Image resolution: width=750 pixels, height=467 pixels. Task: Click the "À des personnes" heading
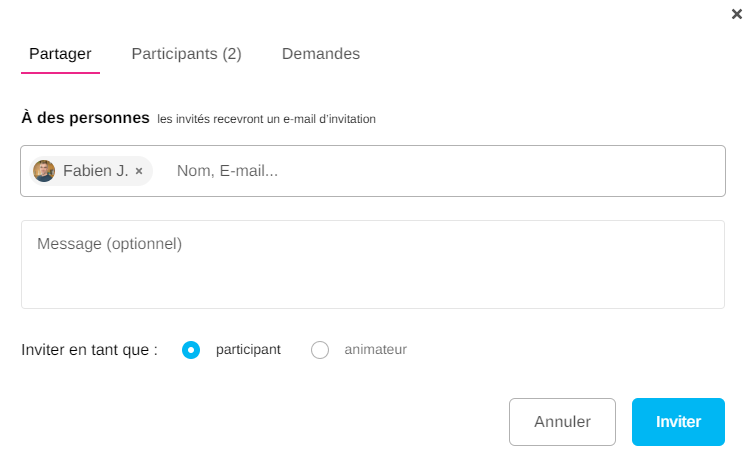pyautogui.click(x=85, y=118)
